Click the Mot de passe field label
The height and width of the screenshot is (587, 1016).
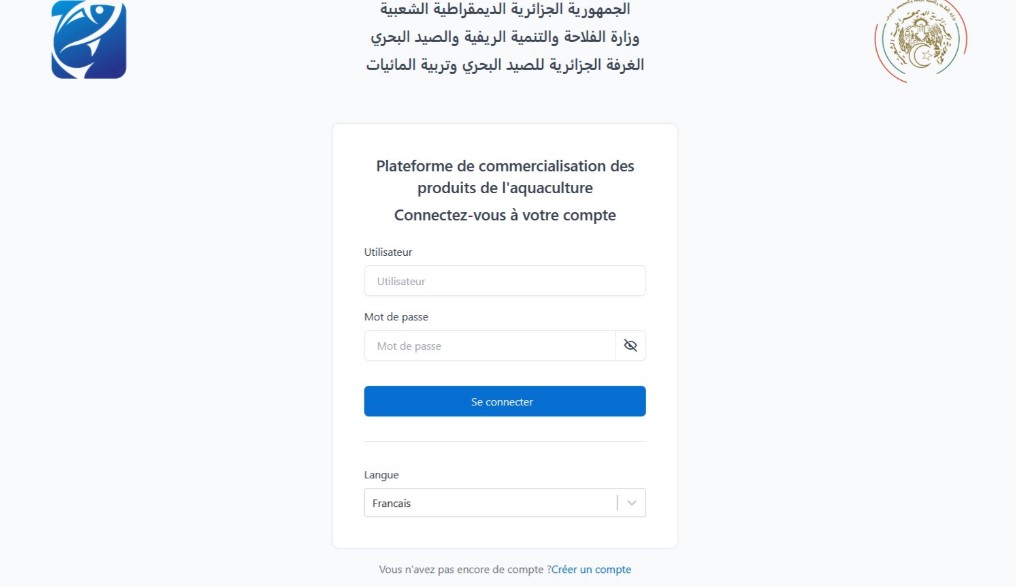(x=396, y=317)
